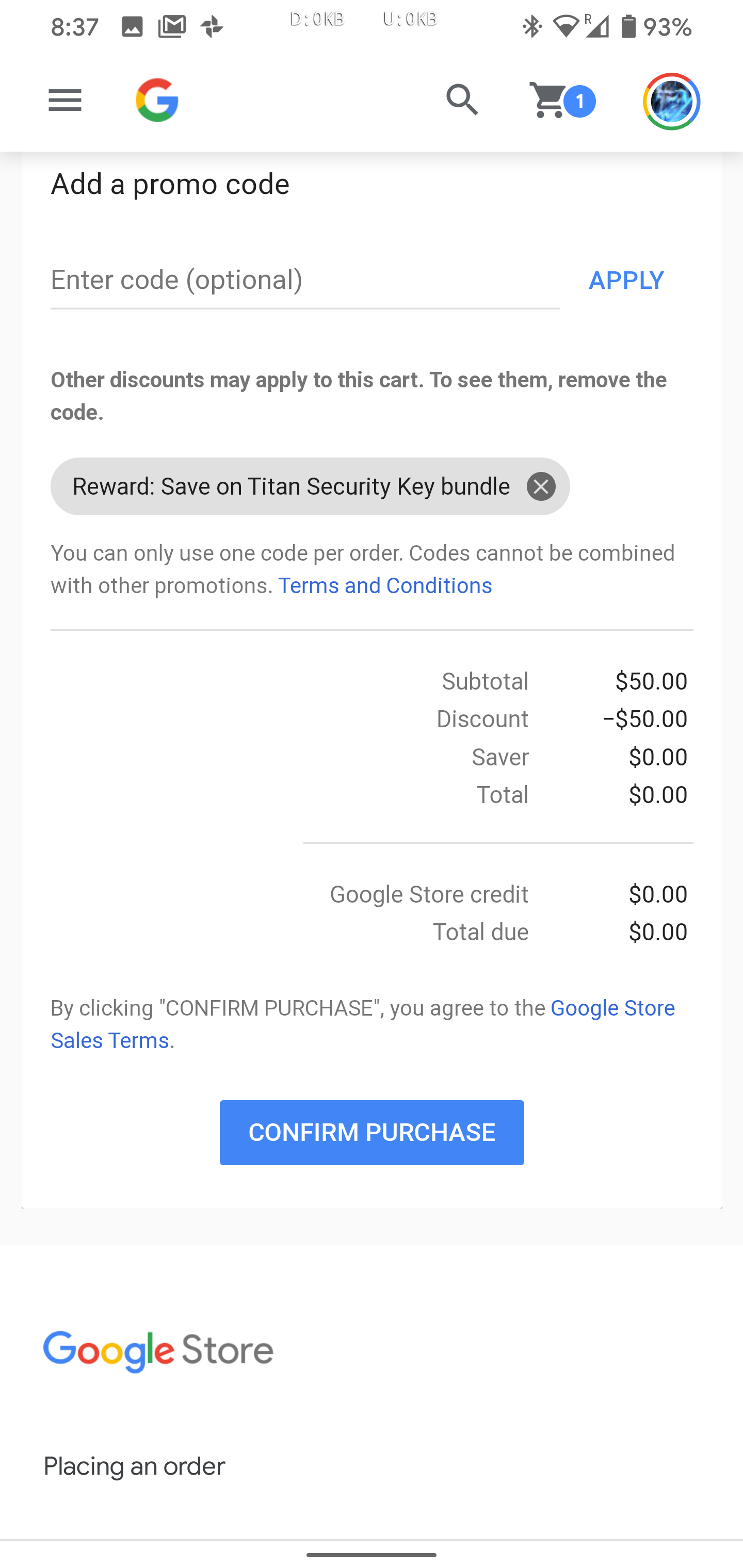Image resolution: width=743 pixels, height=1568 pixels.
Task: Focus the Enter code promo field
Action: (304, 281)
